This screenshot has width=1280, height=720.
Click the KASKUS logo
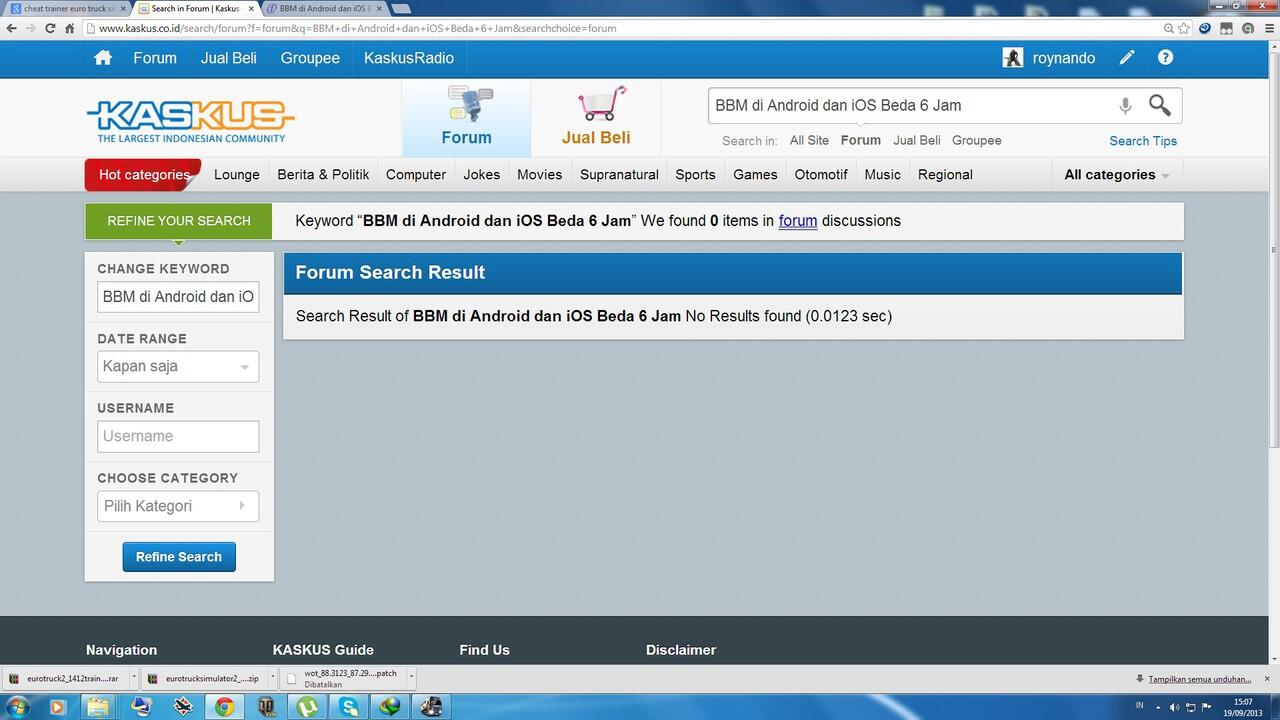click(x=190, y=120)
